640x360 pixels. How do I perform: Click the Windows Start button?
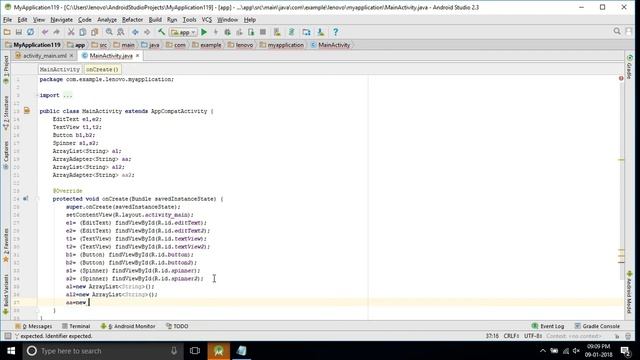[x=11, y=351]
